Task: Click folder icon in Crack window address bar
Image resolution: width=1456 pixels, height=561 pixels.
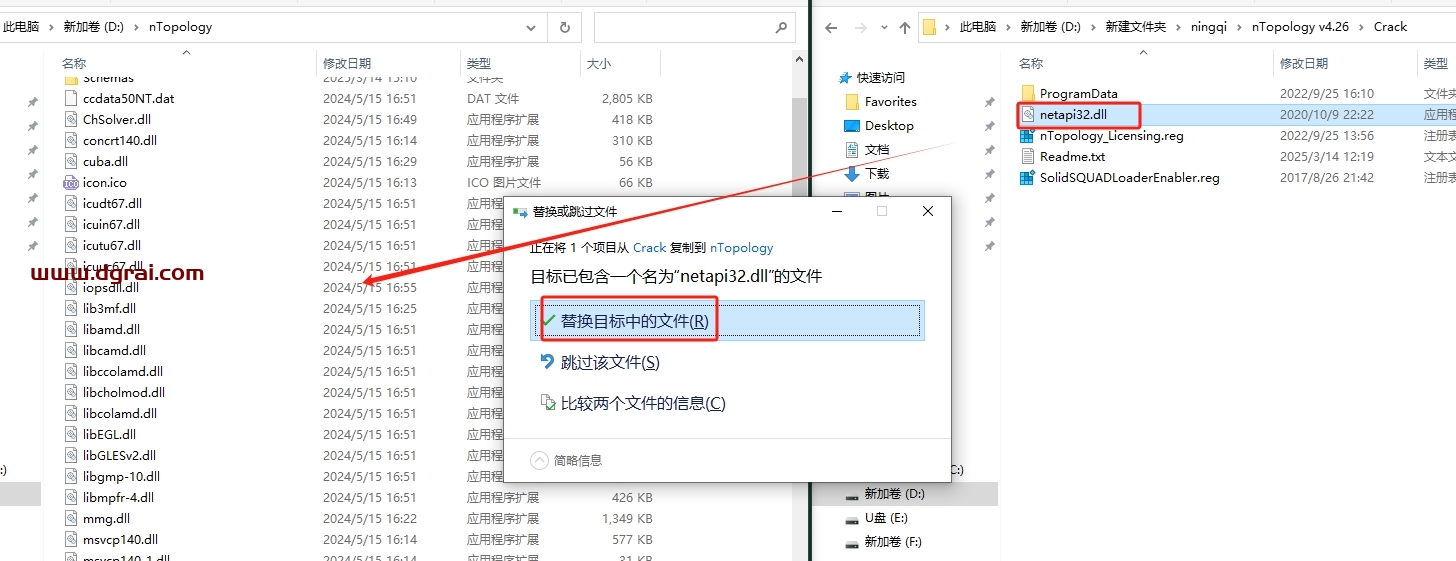Action: tap(929, 27)
